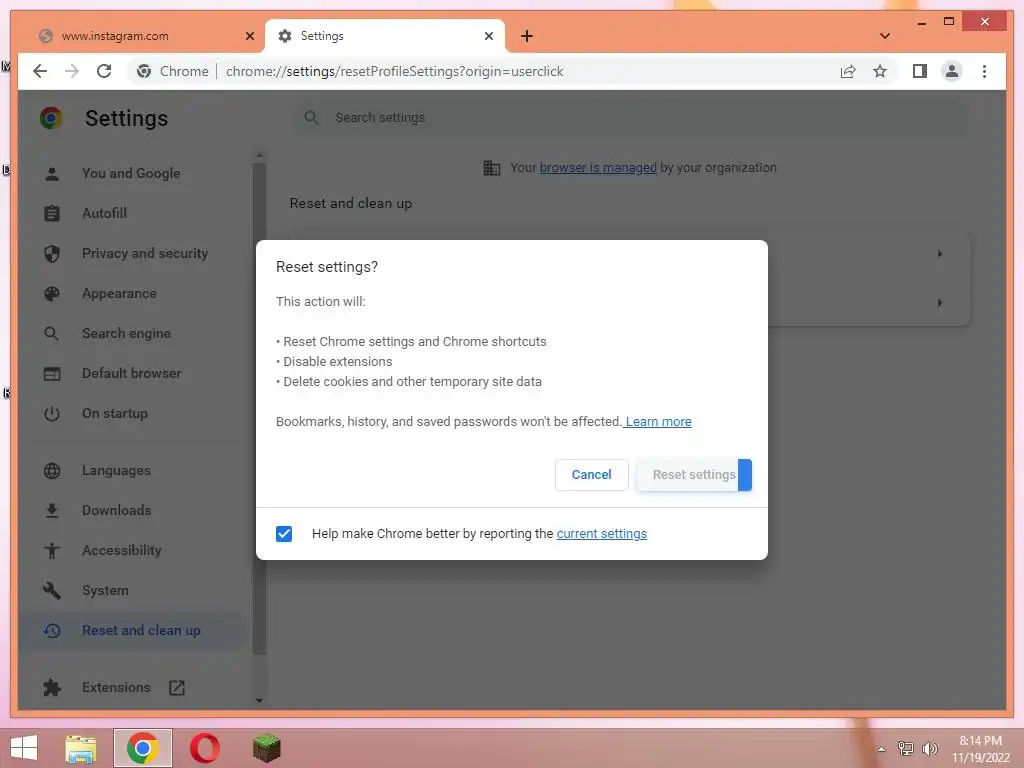
Task: Expand the first reset option arrow
Action: (940, 253)
